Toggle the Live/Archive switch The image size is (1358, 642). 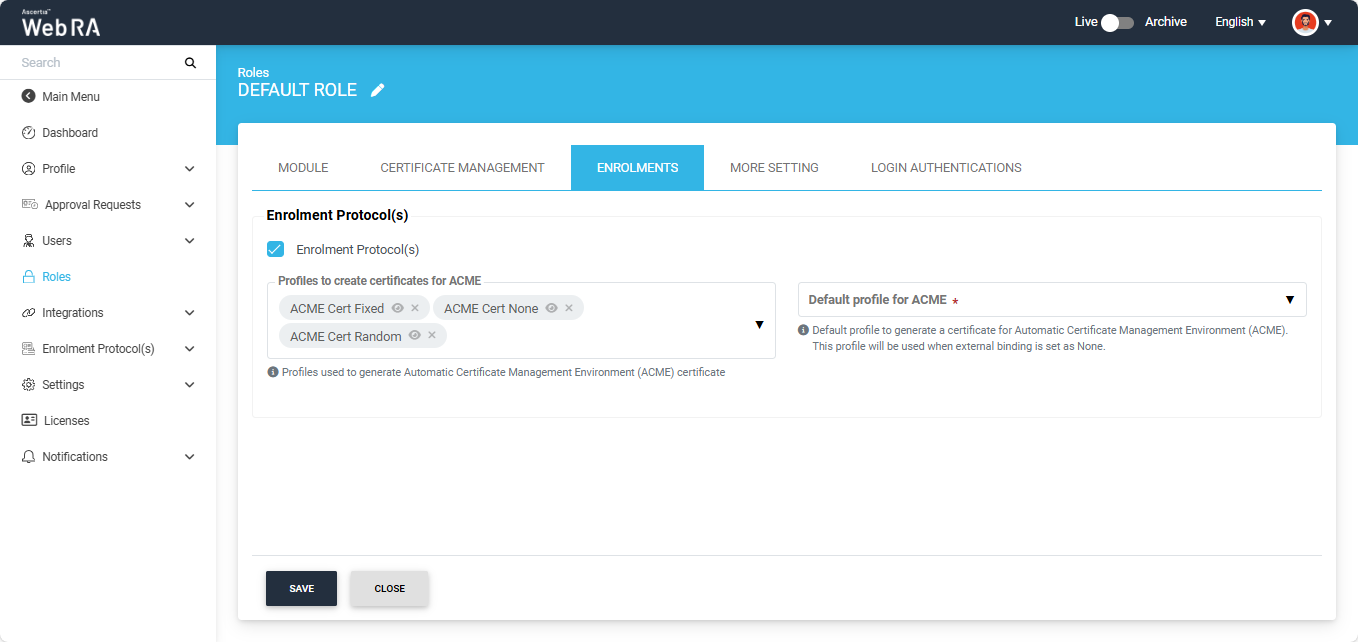click(x=1117, y=22)
